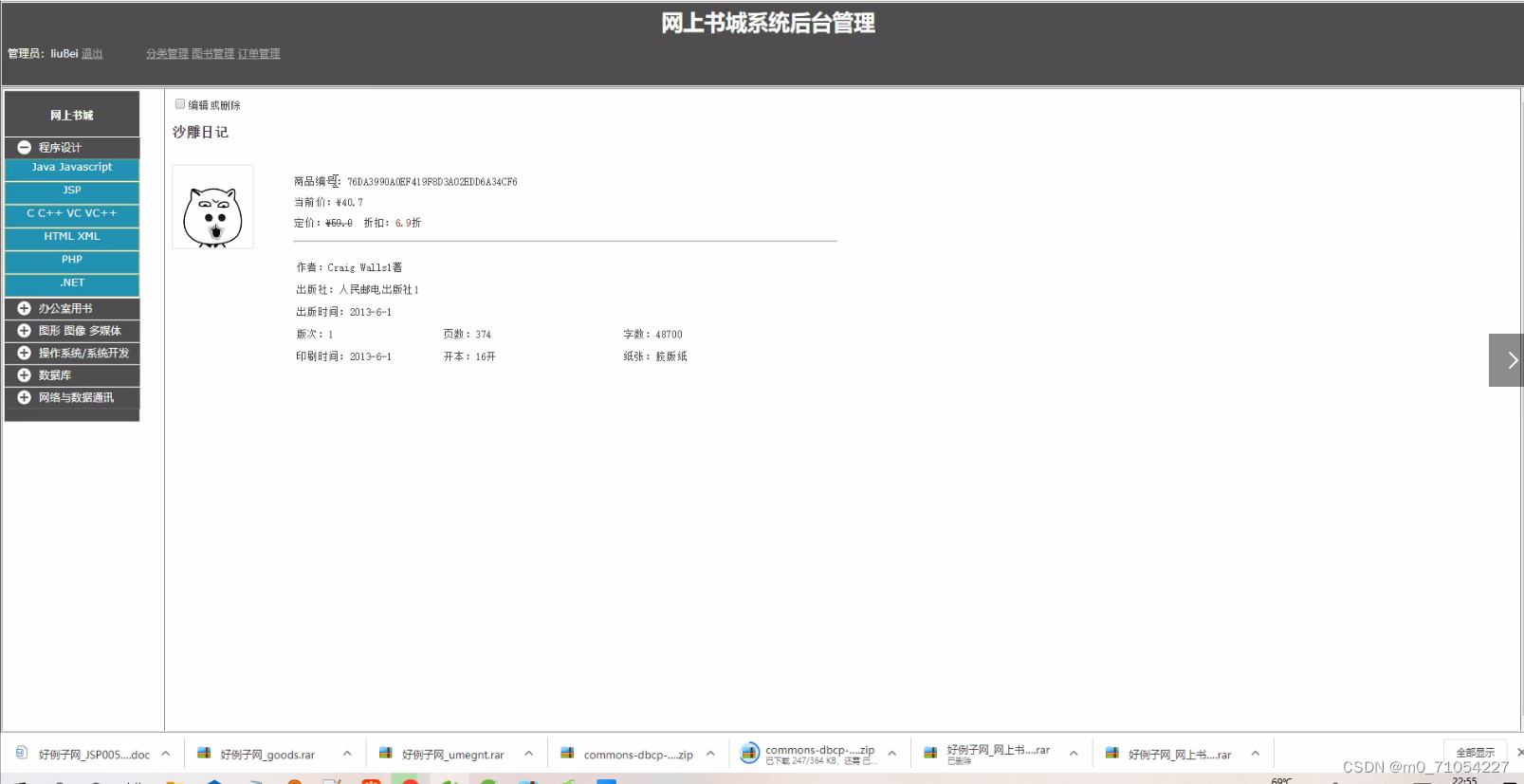Screen dimensions: 1524x784
Task: Click the in-progress commons-dbcp zip download icon
Action: [x=749, y=753]
